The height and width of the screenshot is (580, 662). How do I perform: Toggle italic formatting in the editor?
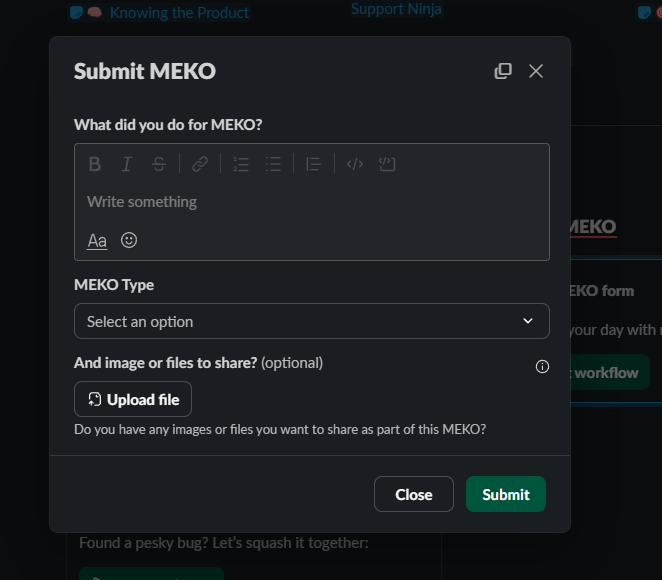pos(127,164)
